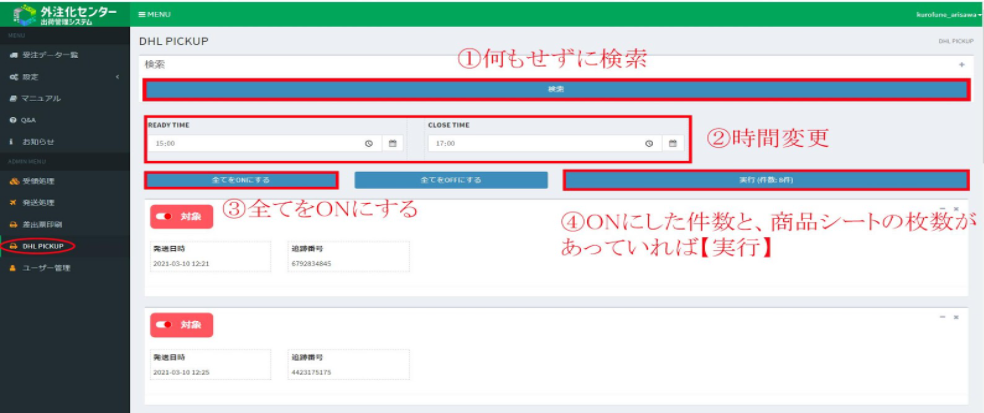Click the question mark icon beside Q&A
984x413 pixels.
point(13,120)
